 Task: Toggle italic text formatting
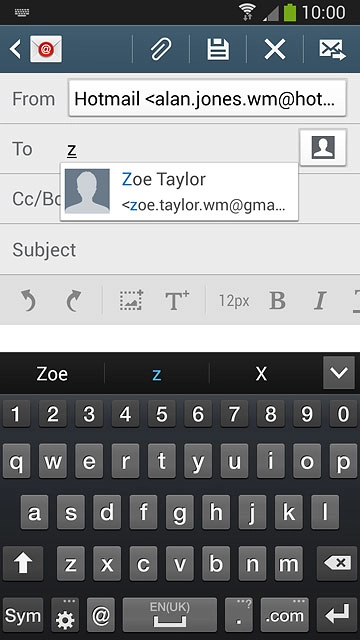[x=320, y=301]
